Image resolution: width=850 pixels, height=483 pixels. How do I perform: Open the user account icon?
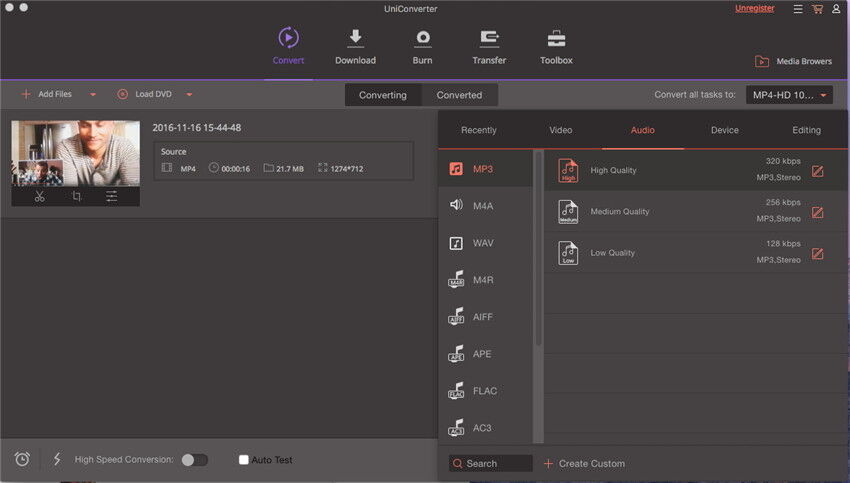836,9
